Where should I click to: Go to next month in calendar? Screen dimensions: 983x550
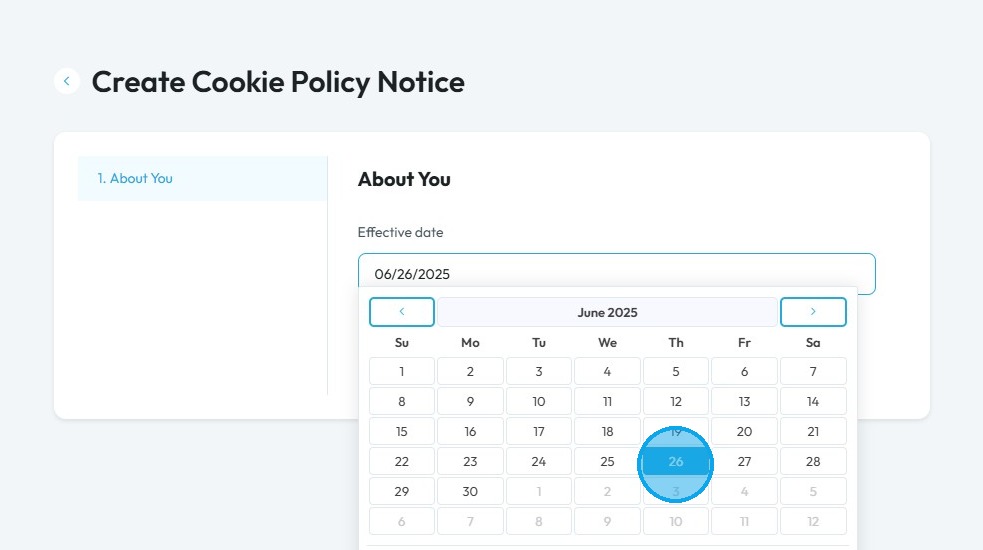(x=813, y=312)
